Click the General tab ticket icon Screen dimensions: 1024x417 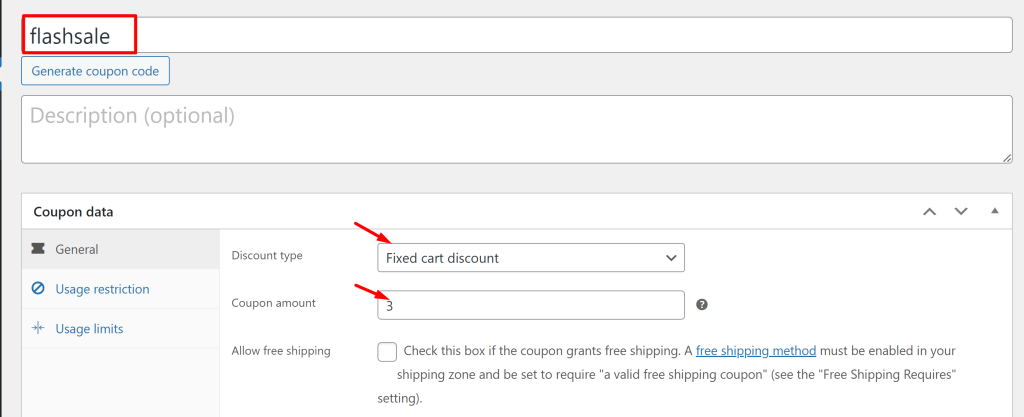click(38, 249)
